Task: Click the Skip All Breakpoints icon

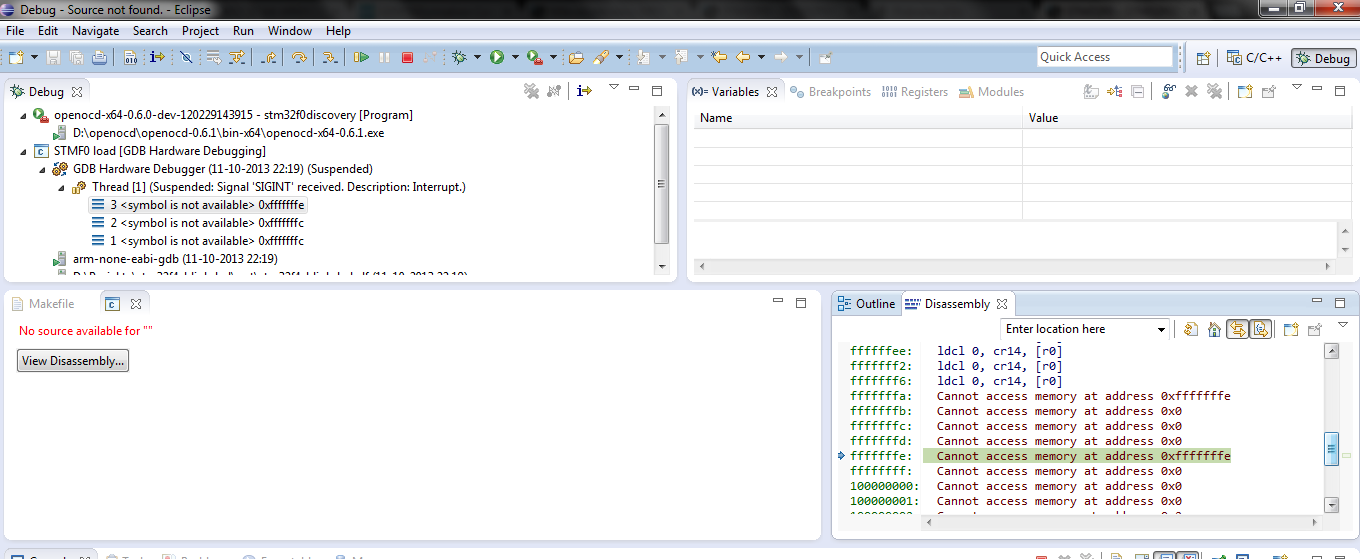Action: (186, 57)
